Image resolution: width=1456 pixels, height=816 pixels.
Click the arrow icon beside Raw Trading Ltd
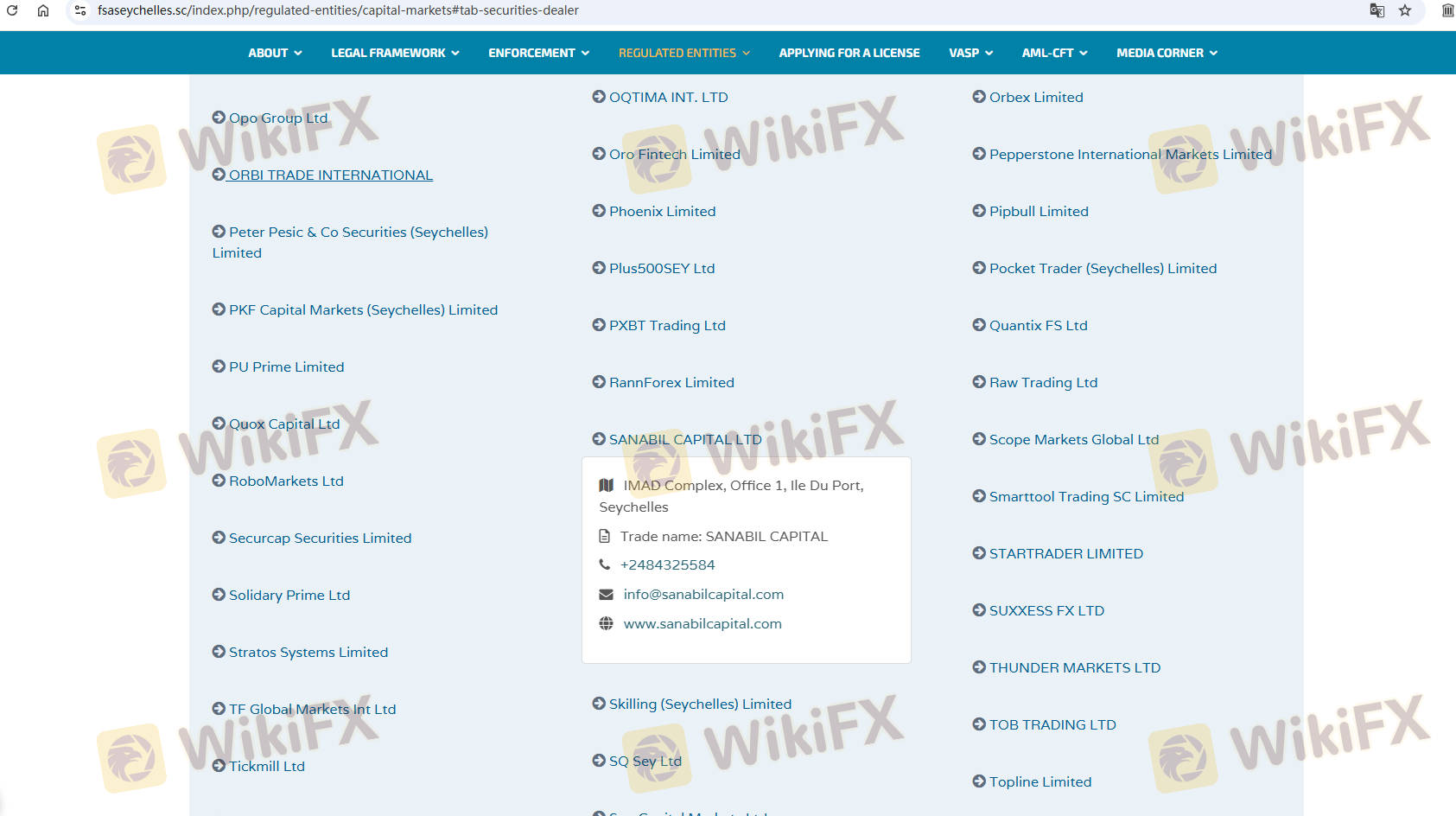click(x=979, y=382)
